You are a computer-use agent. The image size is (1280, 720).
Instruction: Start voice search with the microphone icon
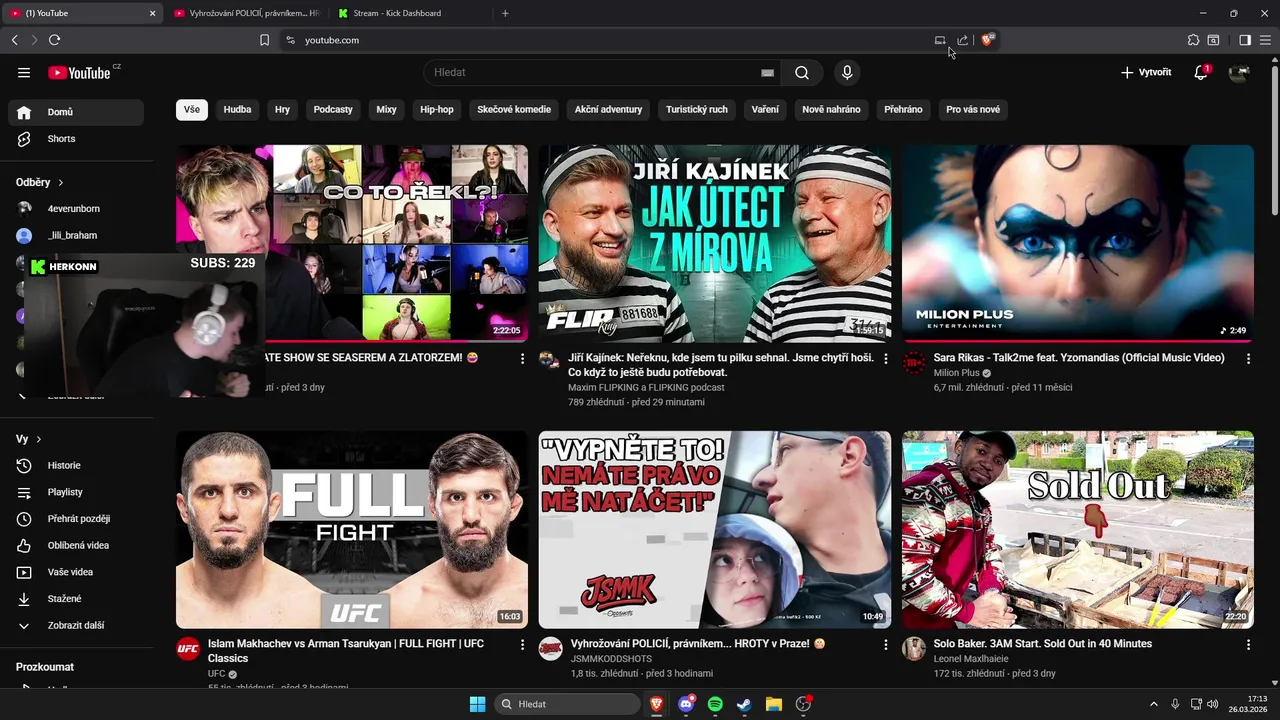[x=847, y=72]
